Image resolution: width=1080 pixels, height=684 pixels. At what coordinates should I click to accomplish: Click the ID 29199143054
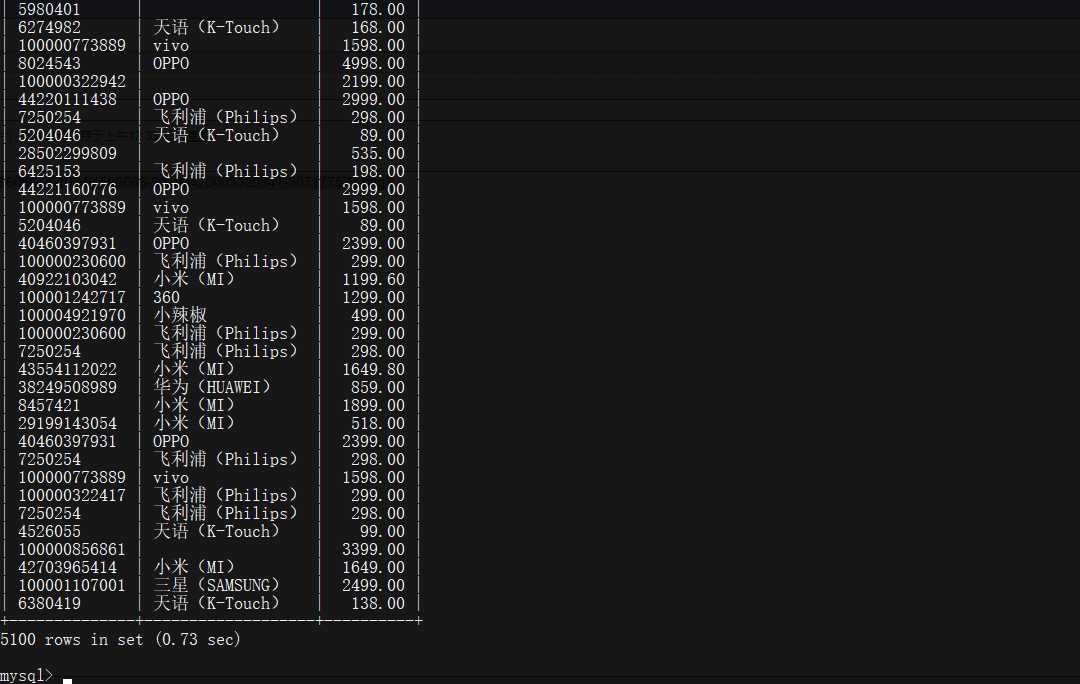[x=68, y=424]
